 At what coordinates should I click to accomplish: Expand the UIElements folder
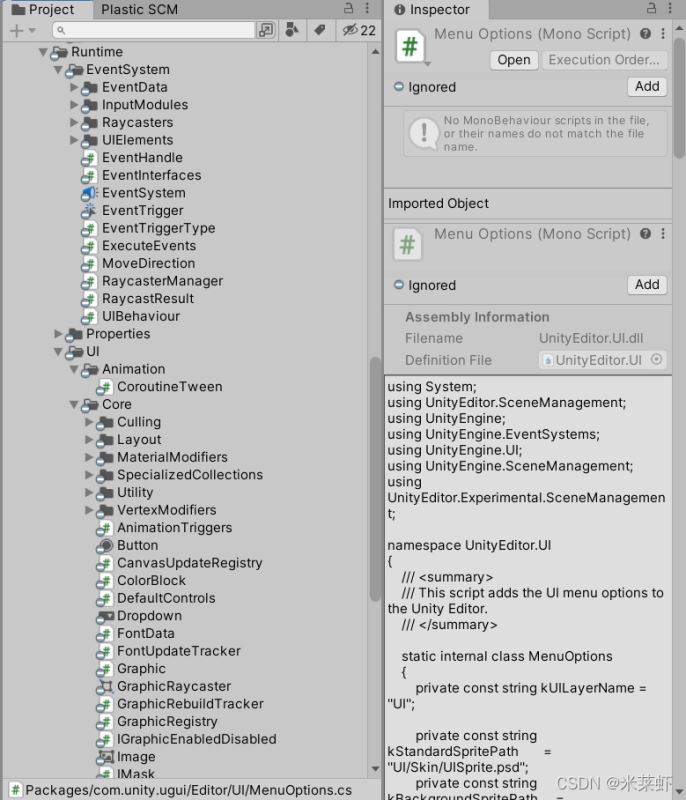pos(74,140)
